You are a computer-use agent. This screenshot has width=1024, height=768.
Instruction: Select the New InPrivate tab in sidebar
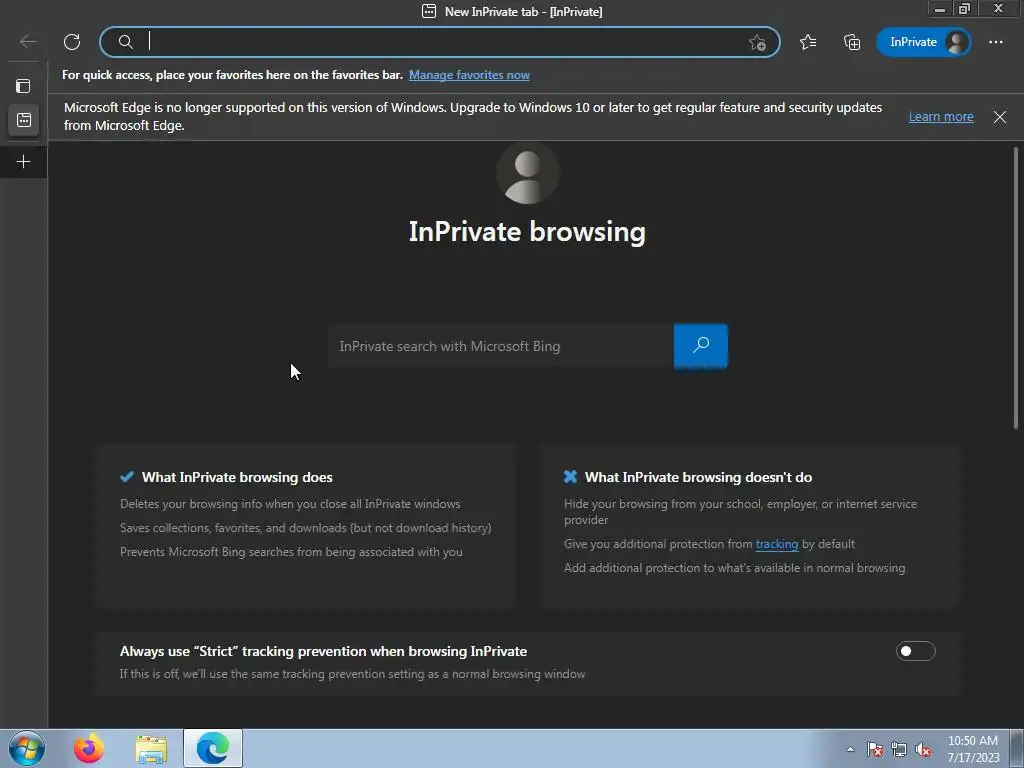click(24, 120)
